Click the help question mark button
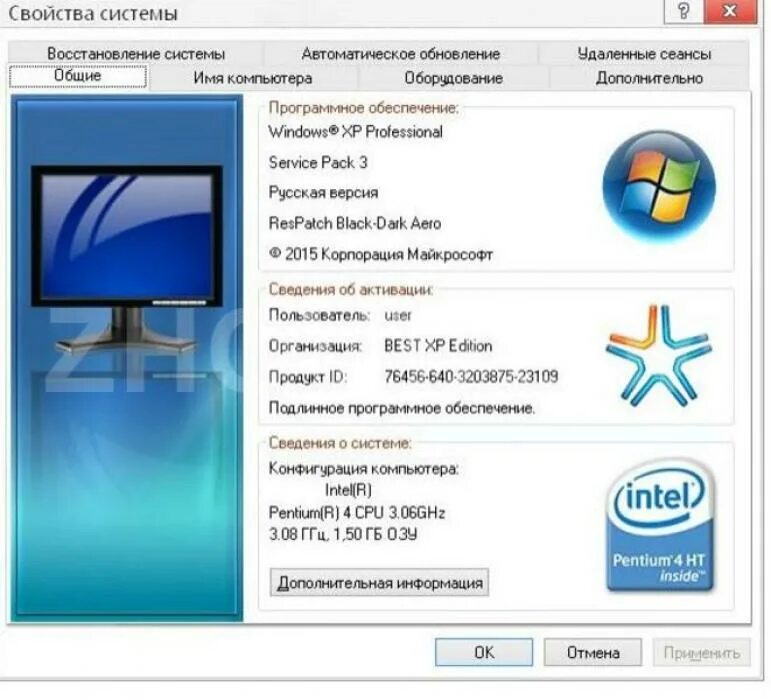 tap(683, 11)
